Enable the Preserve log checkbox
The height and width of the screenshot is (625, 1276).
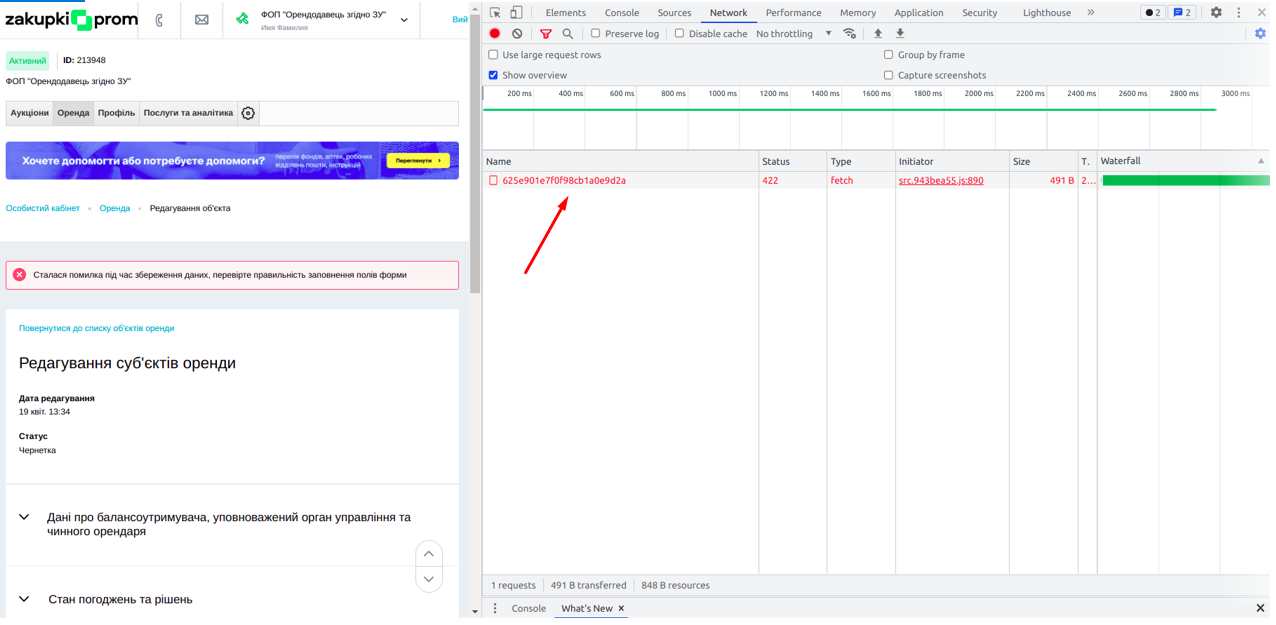[x=596, y=34]
